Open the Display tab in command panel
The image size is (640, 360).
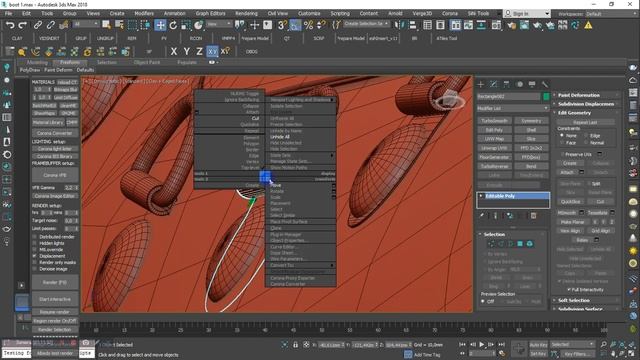532,84
